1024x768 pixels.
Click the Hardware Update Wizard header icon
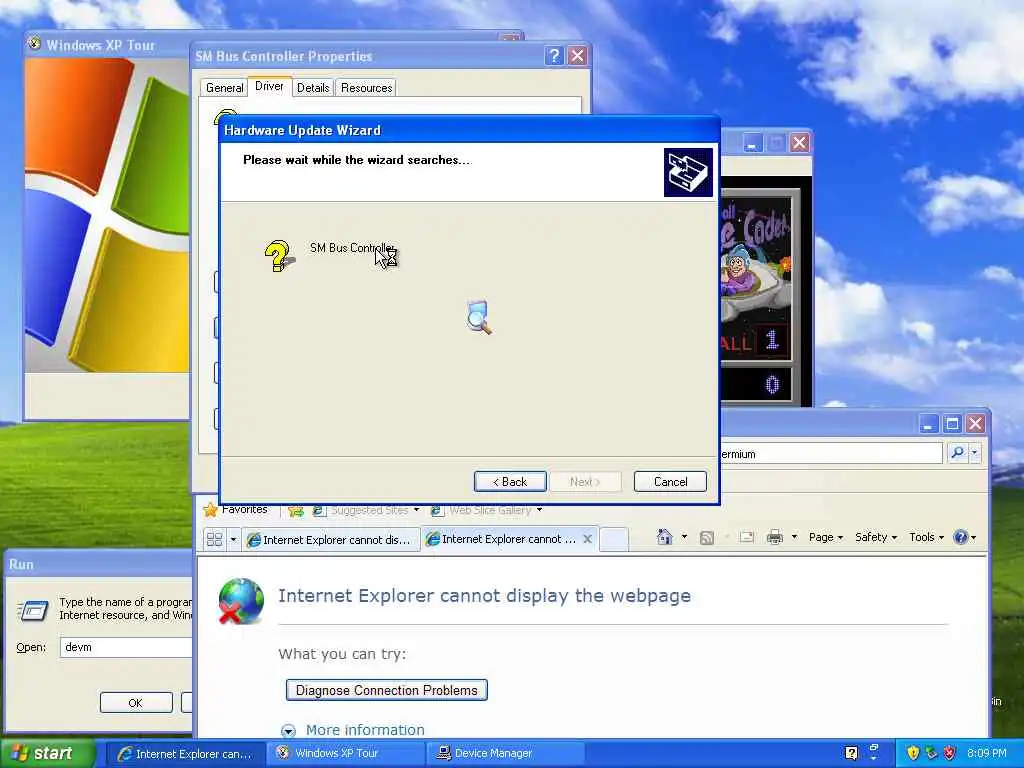pyautogui.click(x=688, y=172)
